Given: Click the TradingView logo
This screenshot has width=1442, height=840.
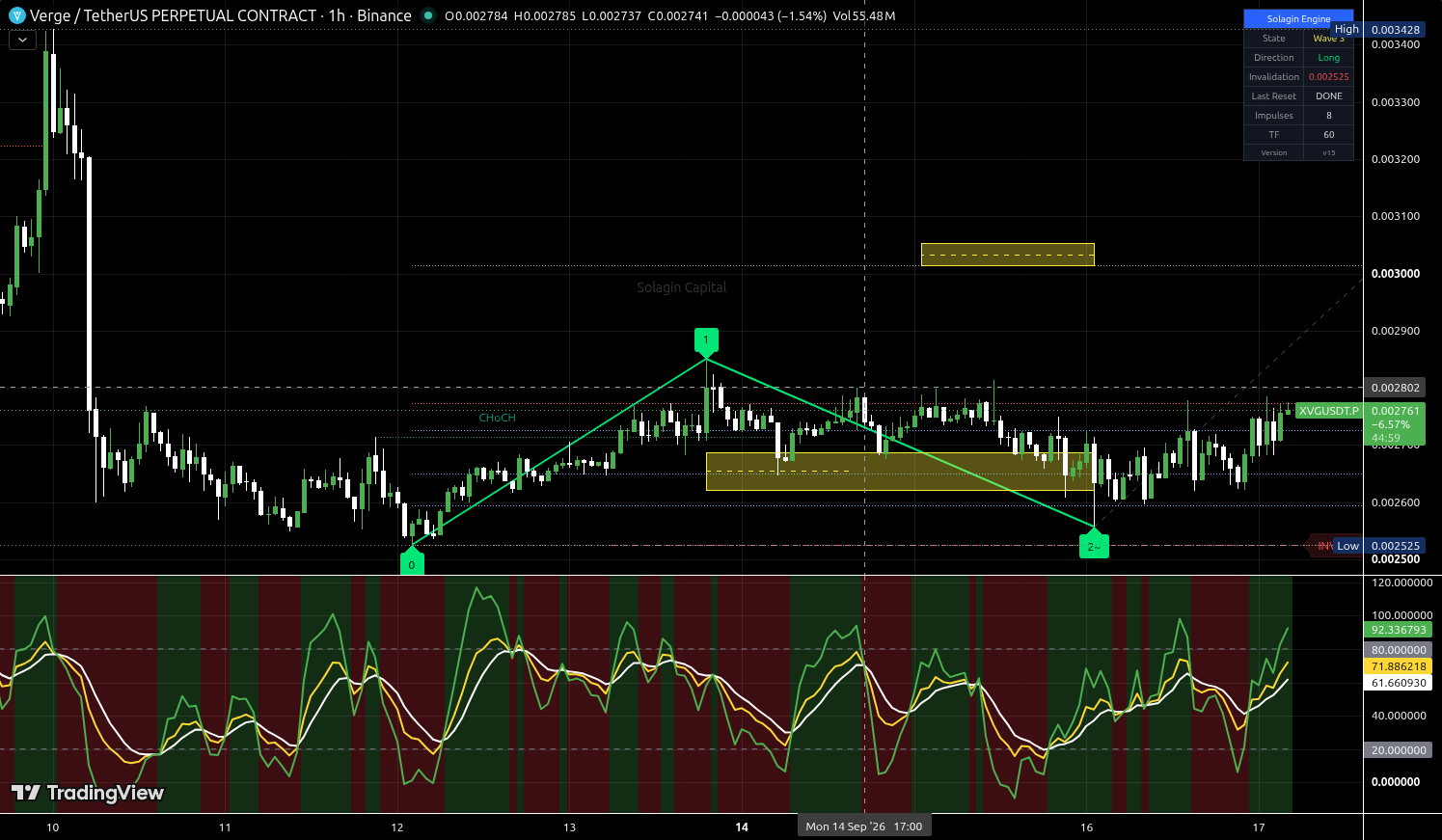Looking at the screenshot, I should click(88, 793).
